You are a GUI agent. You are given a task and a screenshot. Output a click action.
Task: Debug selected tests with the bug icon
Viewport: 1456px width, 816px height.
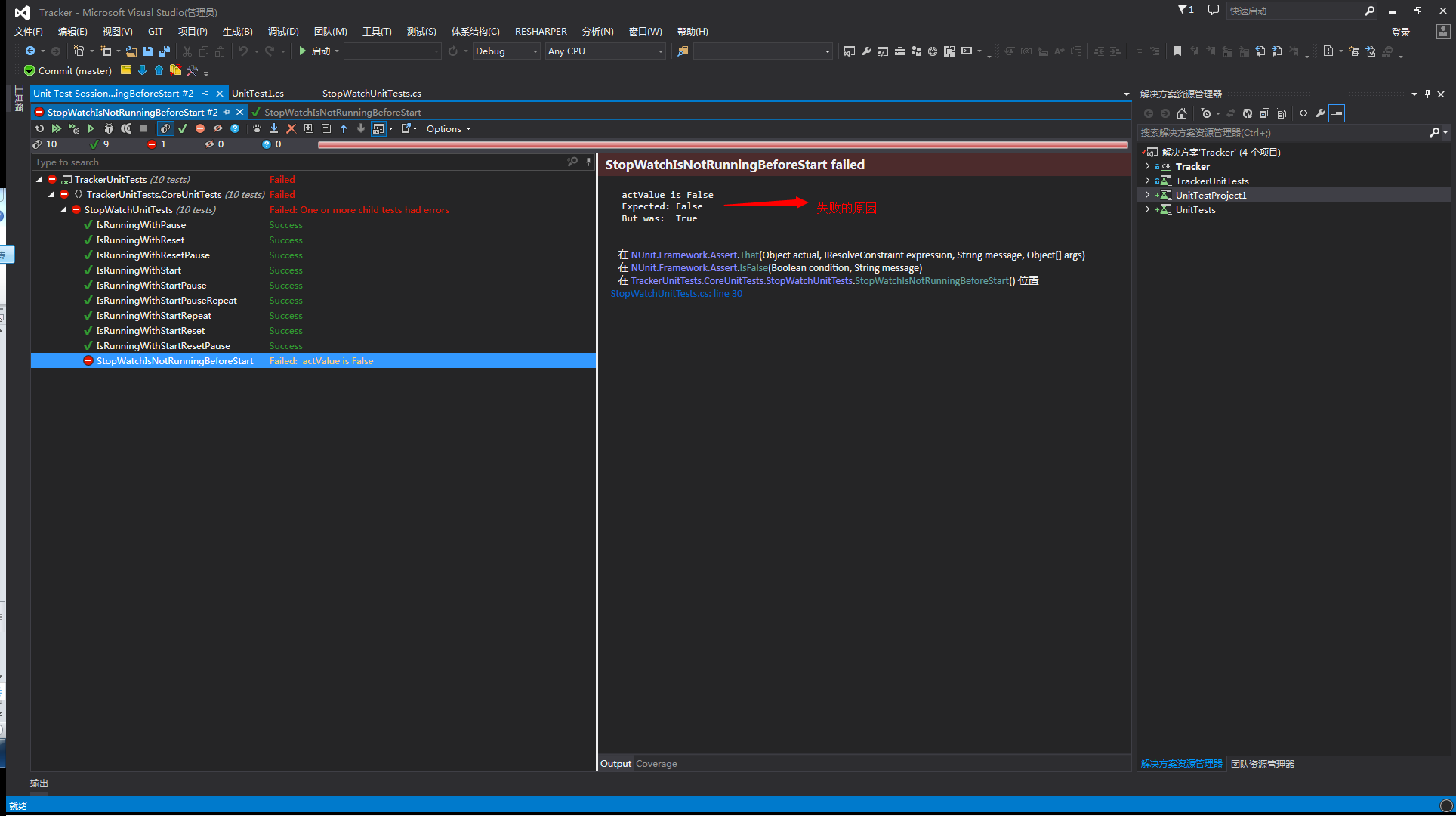pos(109,128)
